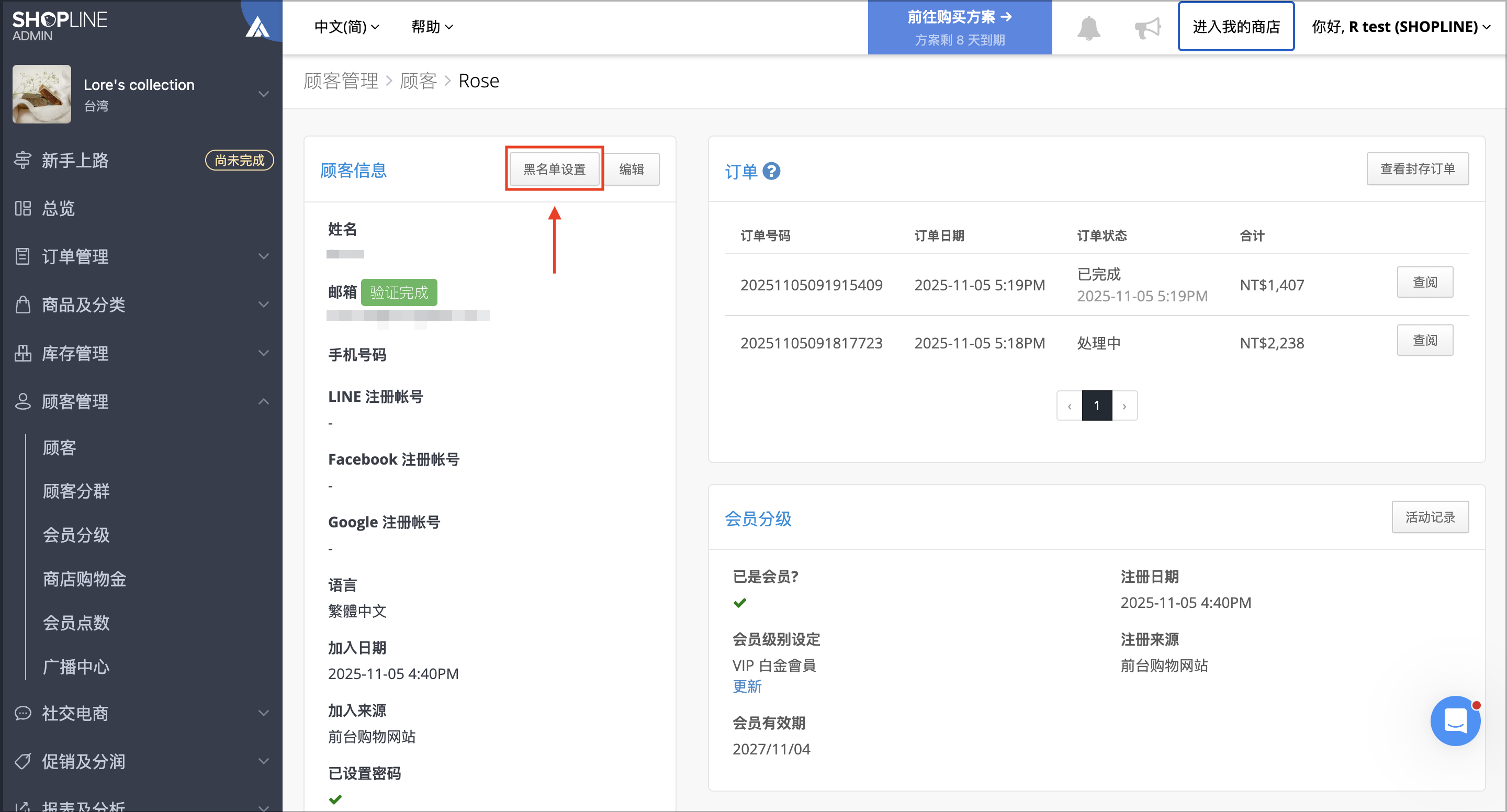Click the signpost icon beside 新手上路
The image size is (1507, 812).
point(22,160)
